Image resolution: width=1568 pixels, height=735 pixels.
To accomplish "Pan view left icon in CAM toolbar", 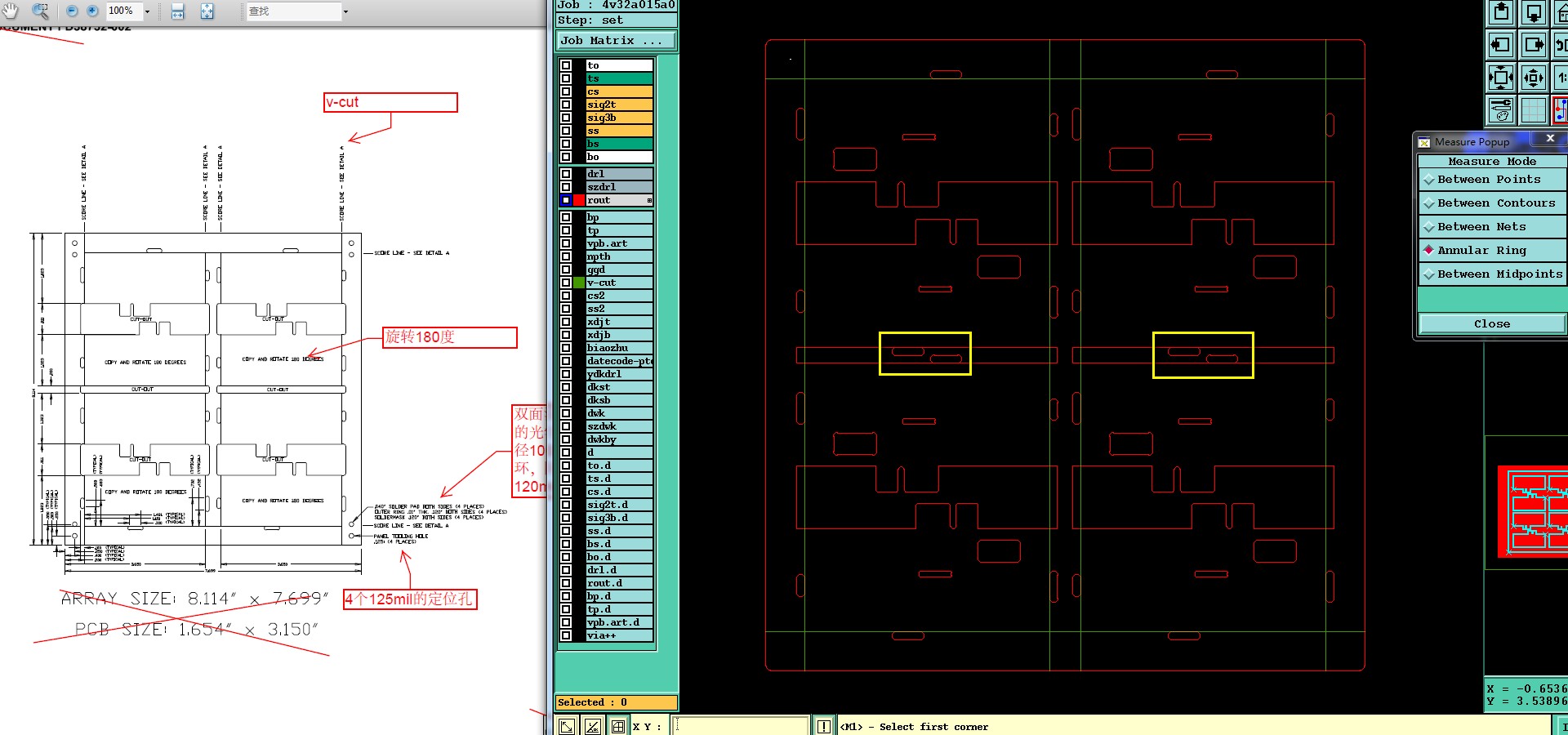I will [1501, 45].
